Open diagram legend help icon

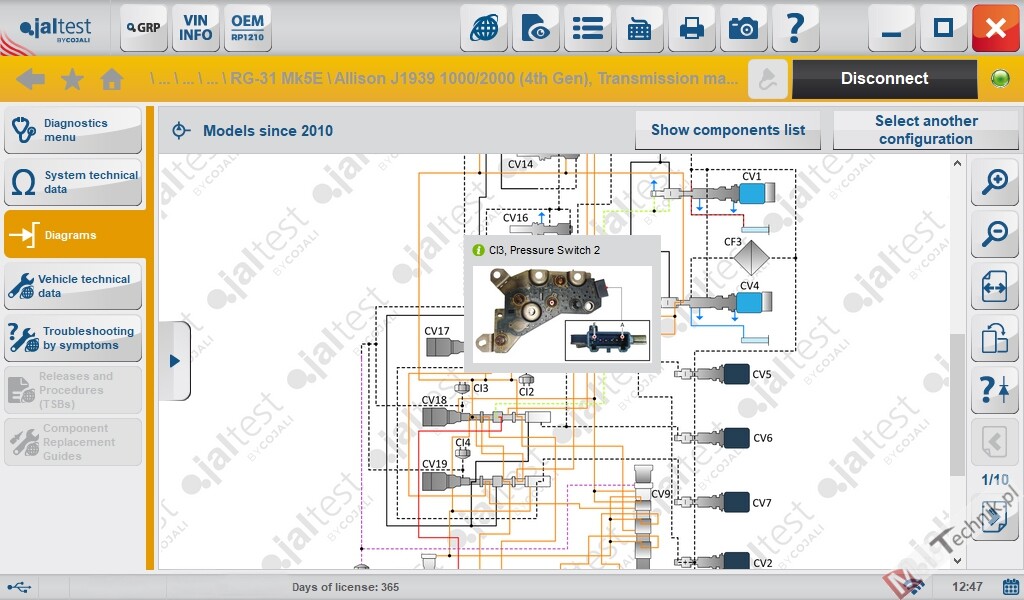[x=995, y=390]
